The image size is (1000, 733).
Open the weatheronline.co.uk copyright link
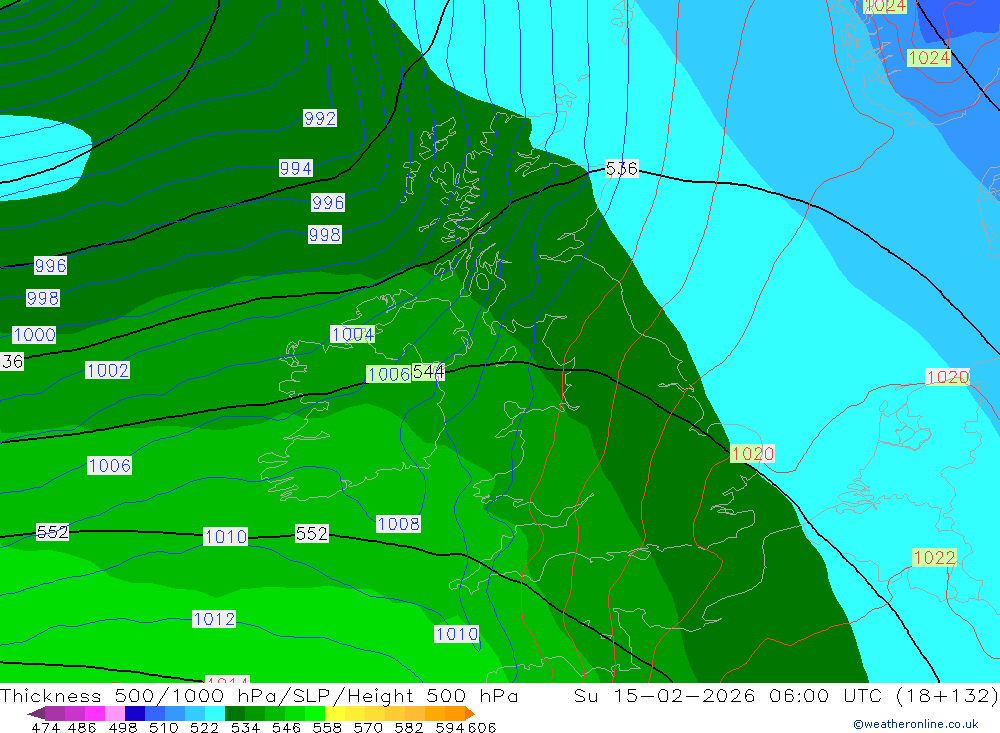point(916,724)
